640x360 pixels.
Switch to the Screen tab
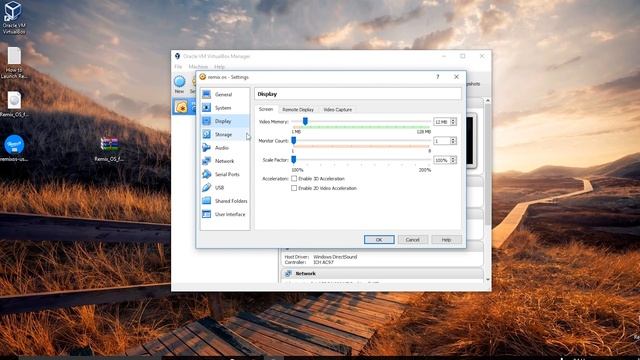click(266, 109)
